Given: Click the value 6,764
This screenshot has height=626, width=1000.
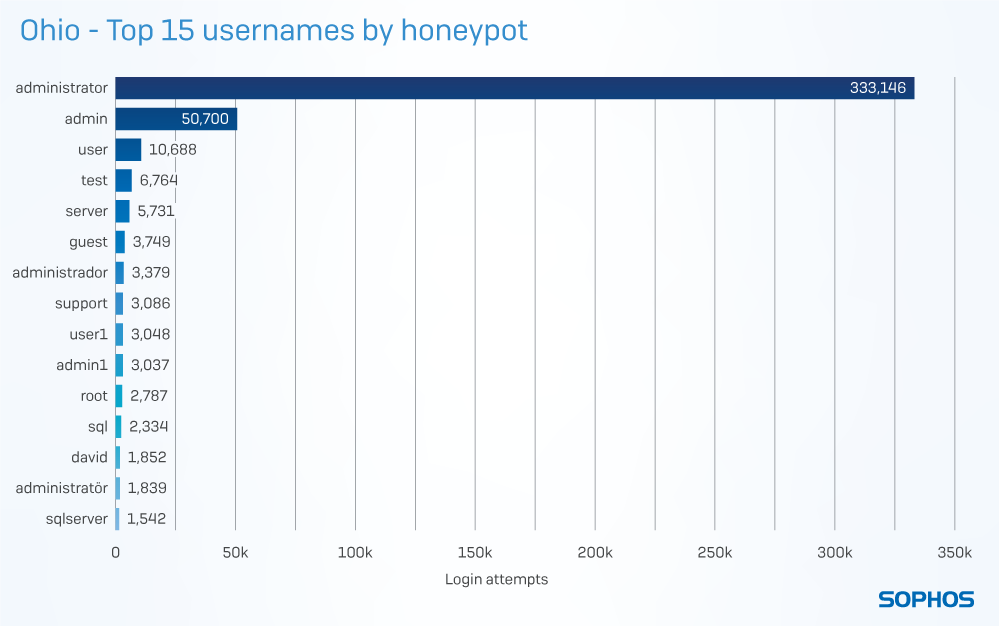Looking at the screenshot, I should (x=158, y=180).
